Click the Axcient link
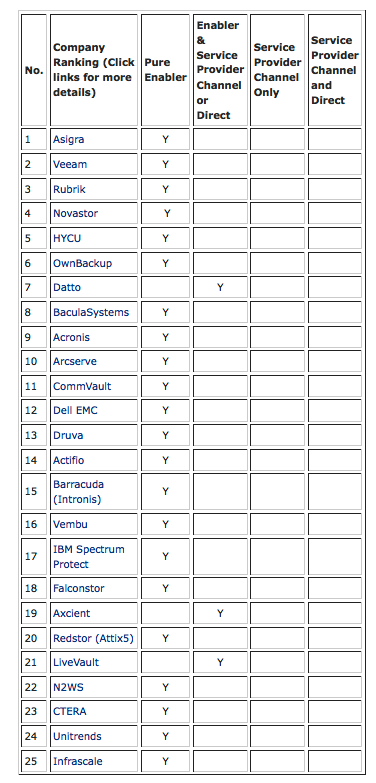This screenshot has height=783, width=376. click(x=72, y=613)
